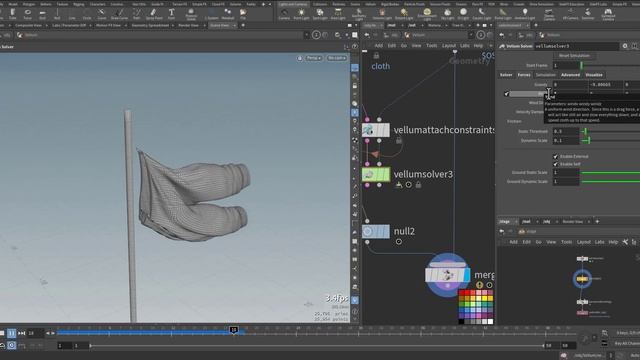
Task: Add a Sky Light from the shelf
Action: pyautogui.click(x=448, y=14)
